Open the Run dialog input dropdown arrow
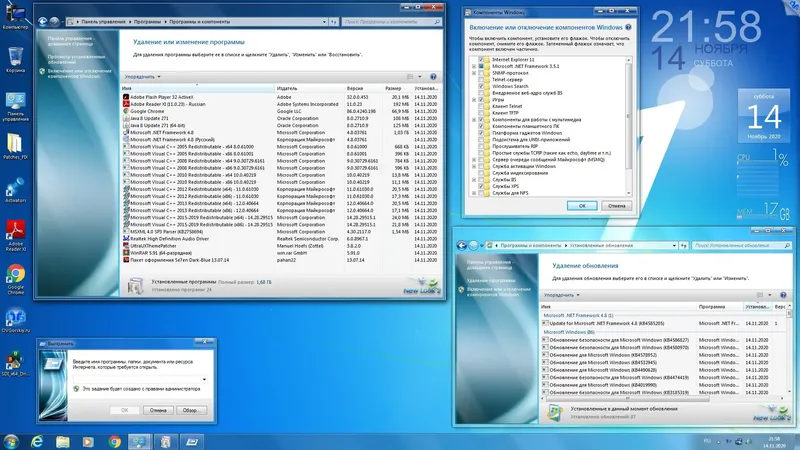The height and width of the screenshot is (450, 800). (x=204, y=379)
